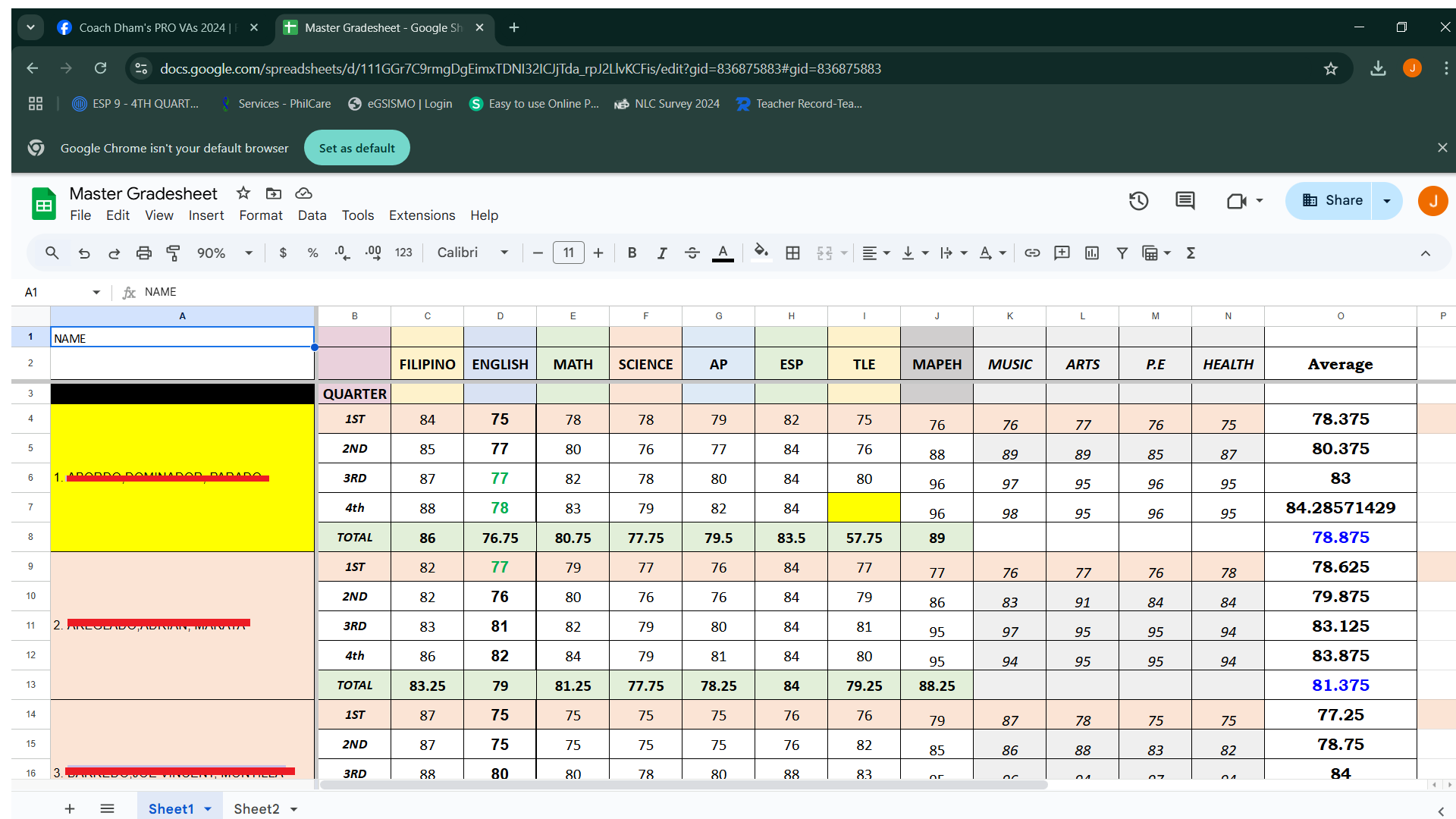This screenshot has height=819, width=1456.
Task: Open the Extensions menu
Action: (x=422, y=215)
